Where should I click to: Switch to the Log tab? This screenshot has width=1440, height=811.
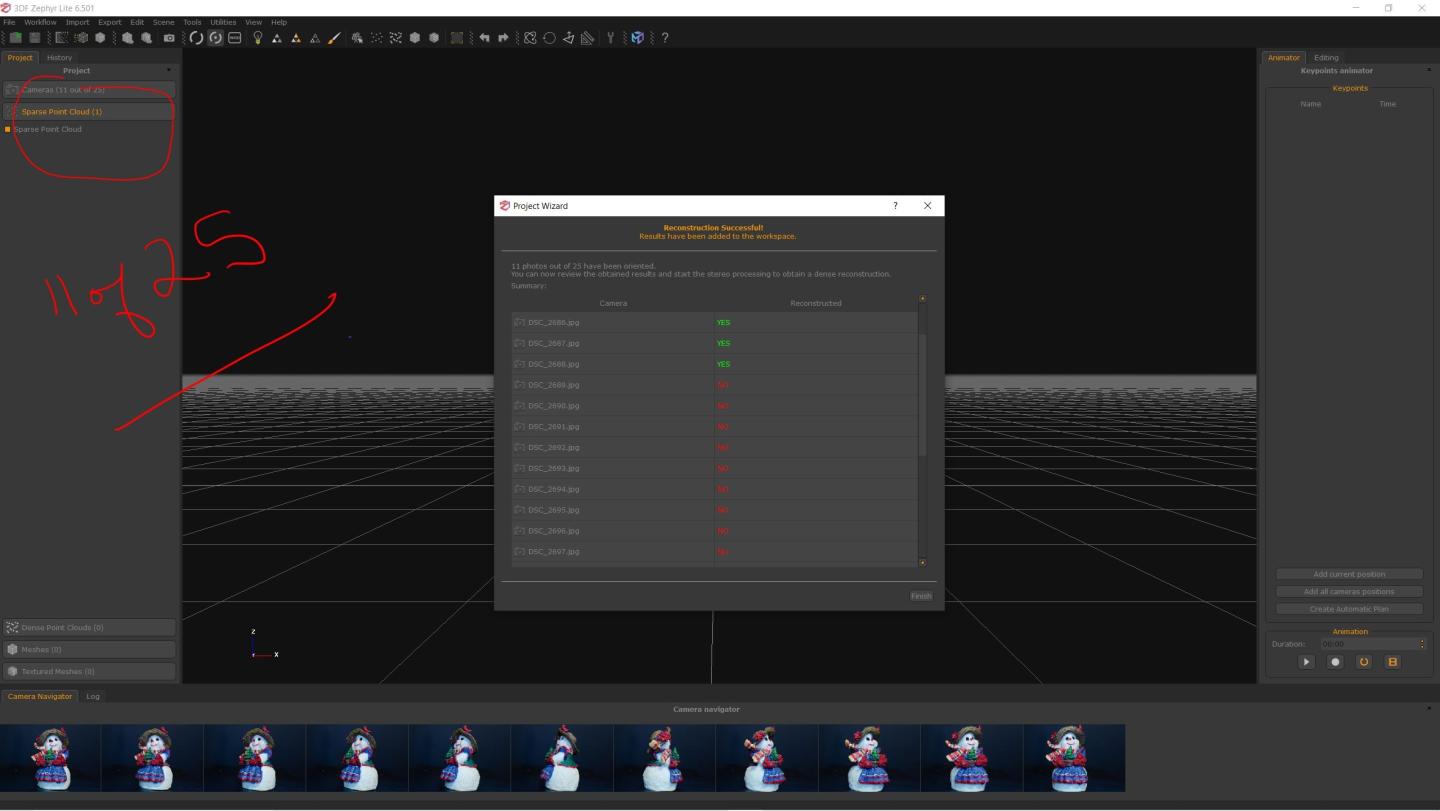click(92, 696)
